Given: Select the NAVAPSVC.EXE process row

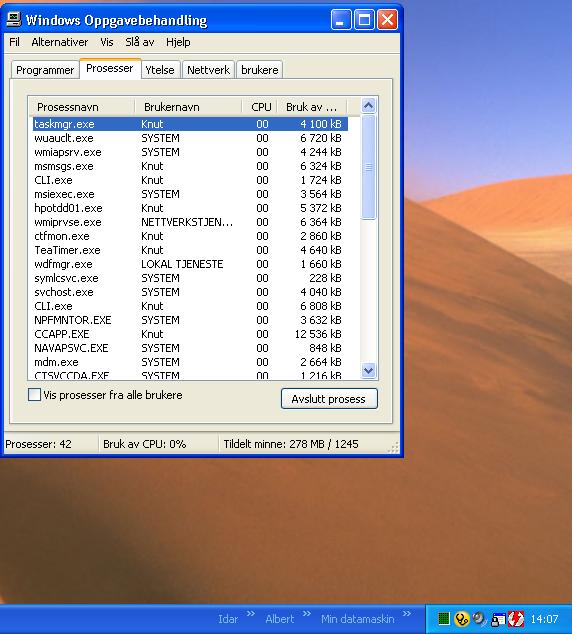Looking at the screenshot, I should (190, 348).
